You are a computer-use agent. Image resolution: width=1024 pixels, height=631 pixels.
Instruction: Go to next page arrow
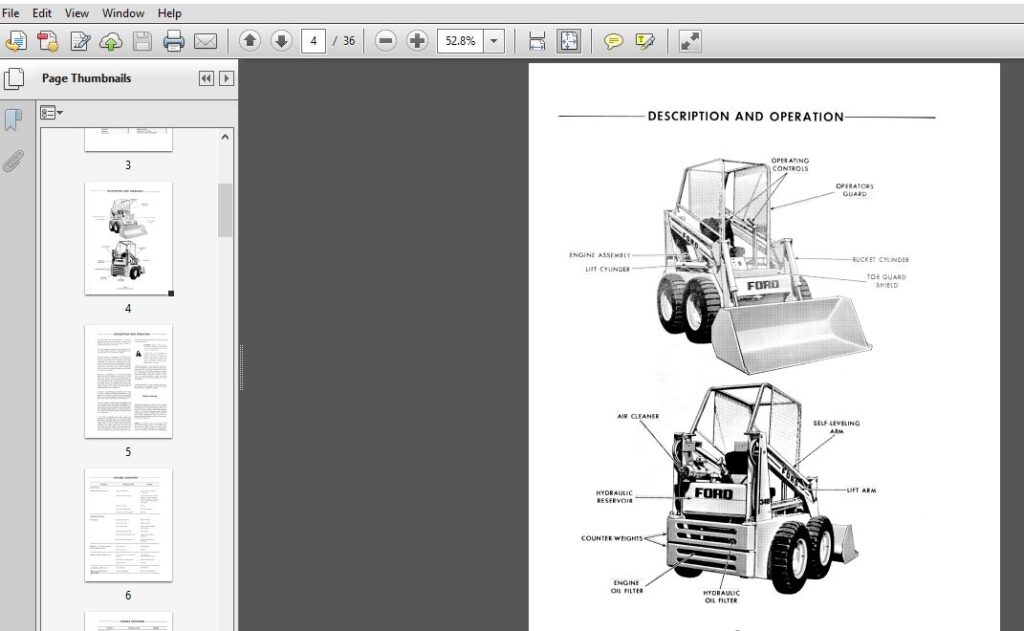(281, 41)
